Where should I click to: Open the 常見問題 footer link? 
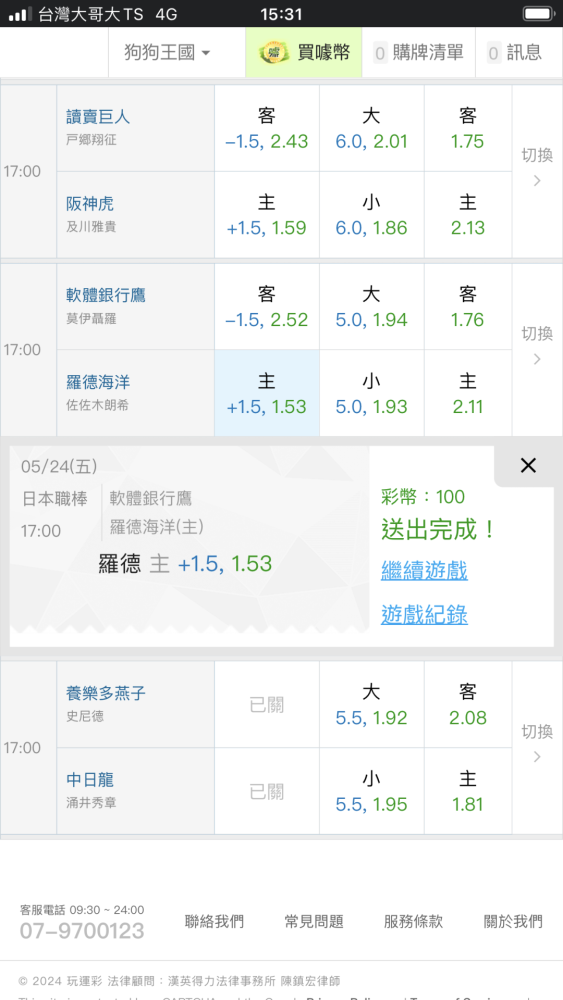(314, 922)
